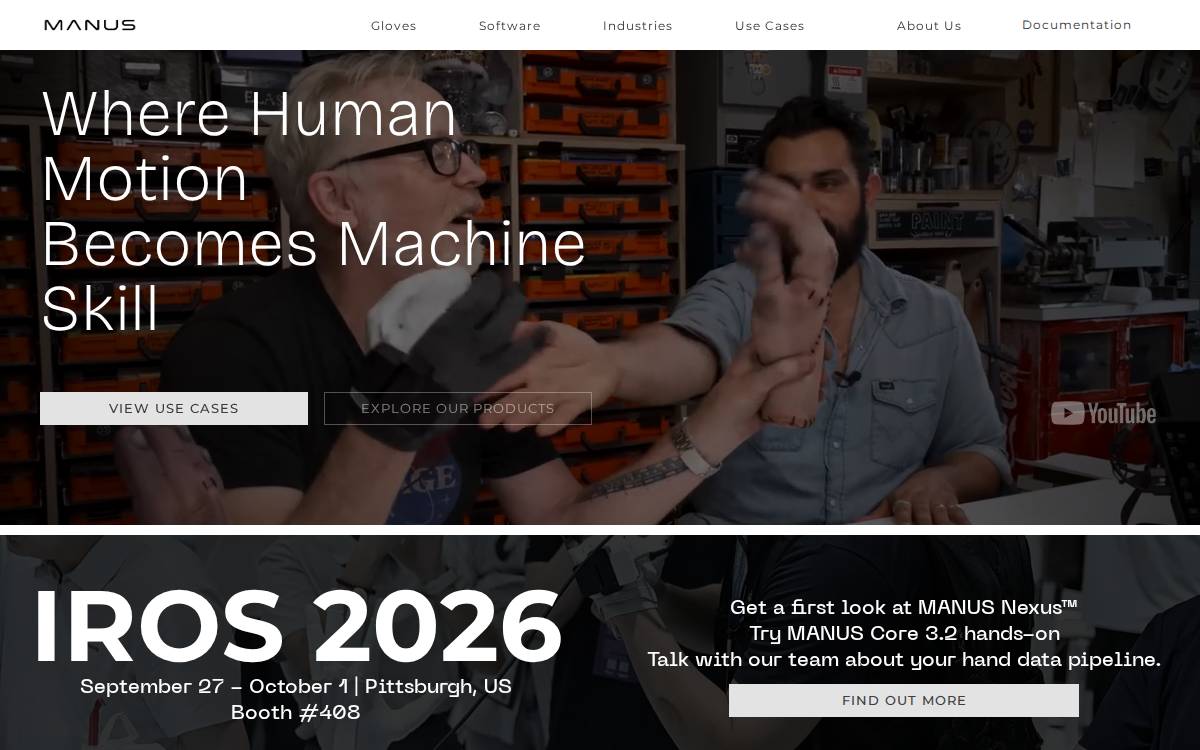Click the Booth #408 text
Viewport: 1200px width, 750px height.
296,713
